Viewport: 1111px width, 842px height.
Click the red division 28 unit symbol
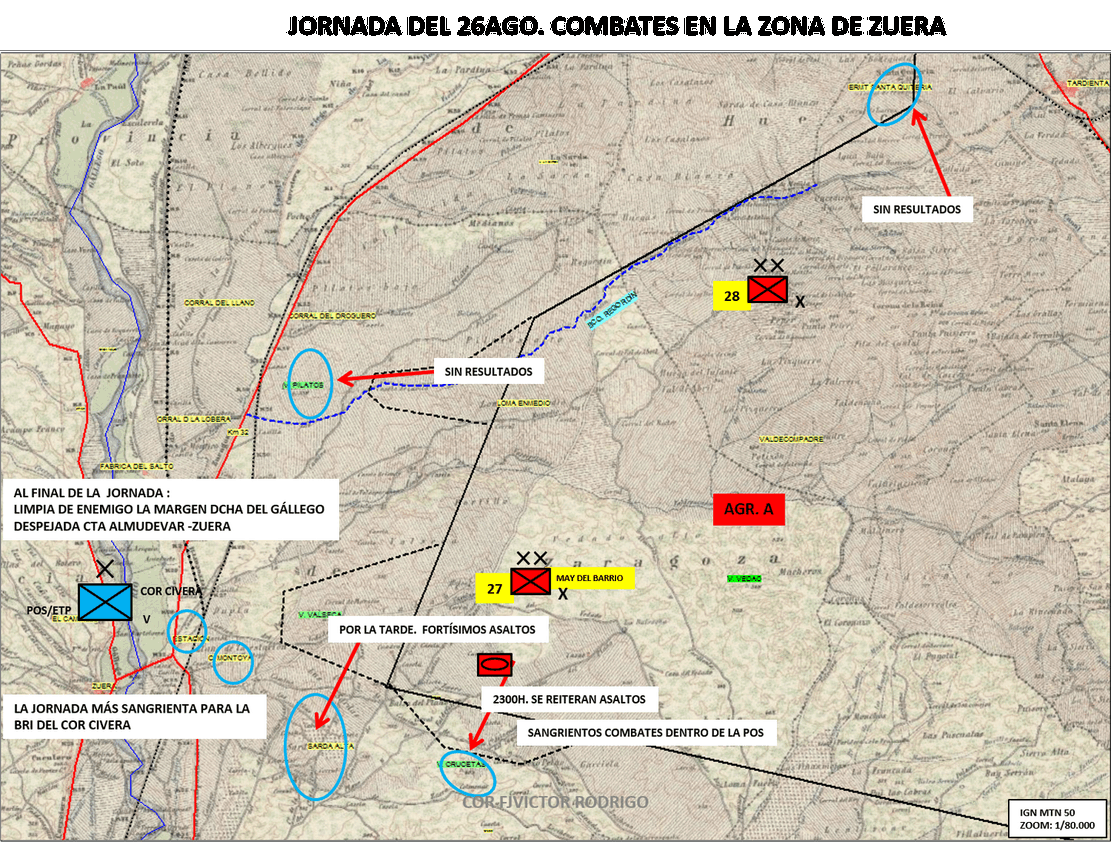(x=767, y=289)
